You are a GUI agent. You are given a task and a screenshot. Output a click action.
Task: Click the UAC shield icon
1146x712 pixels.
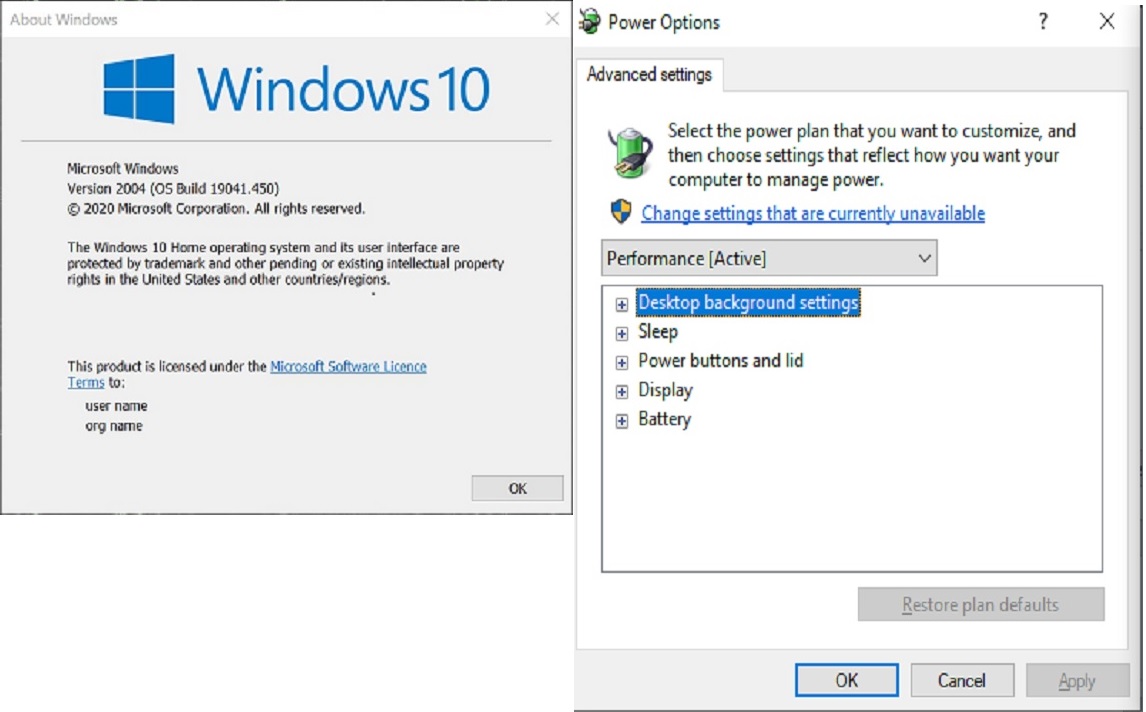[621, 212]
